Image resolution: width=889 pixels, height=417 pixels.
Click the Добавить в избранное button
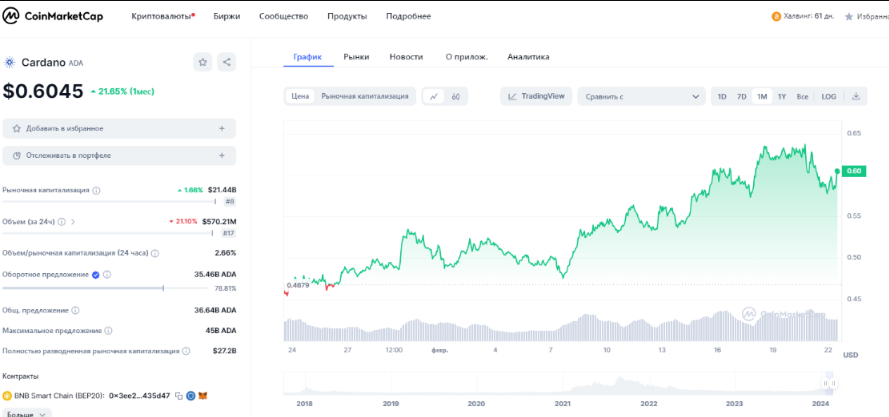[x=119, y=128]
